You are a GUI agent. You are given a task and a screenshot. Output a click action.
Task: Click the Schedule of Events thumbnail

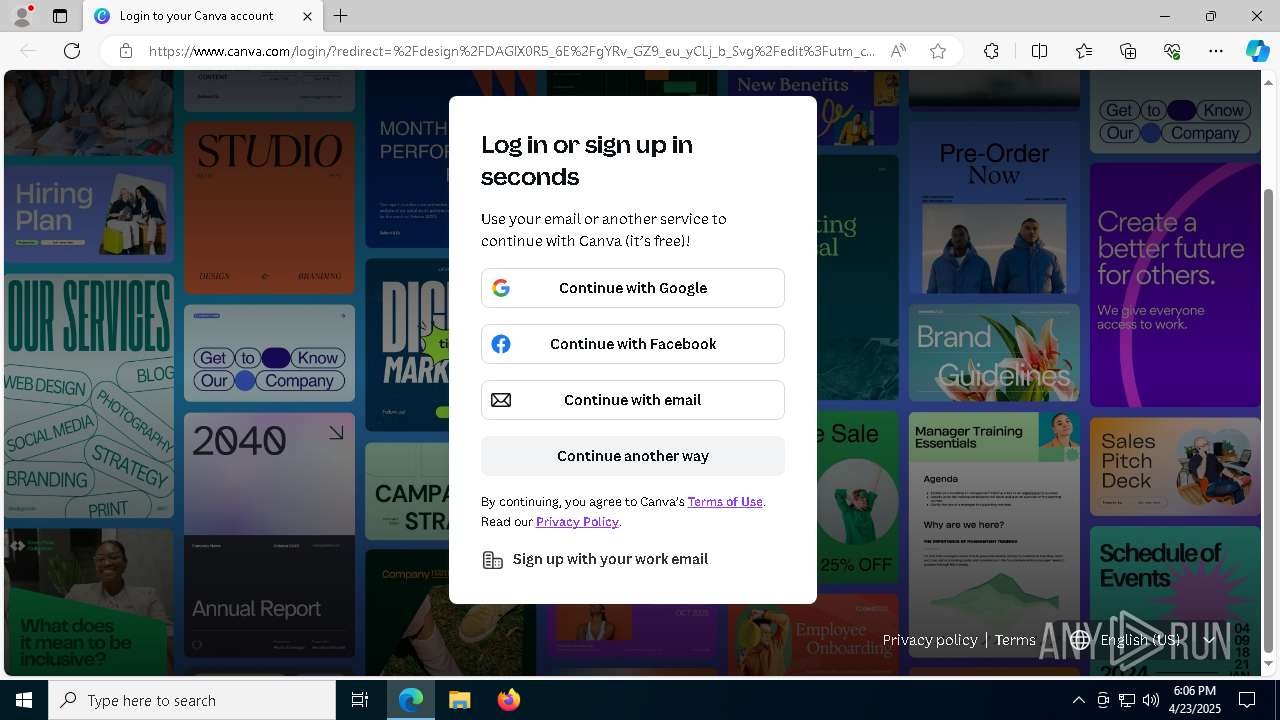pyautogui.click(x=1175, y=600)
